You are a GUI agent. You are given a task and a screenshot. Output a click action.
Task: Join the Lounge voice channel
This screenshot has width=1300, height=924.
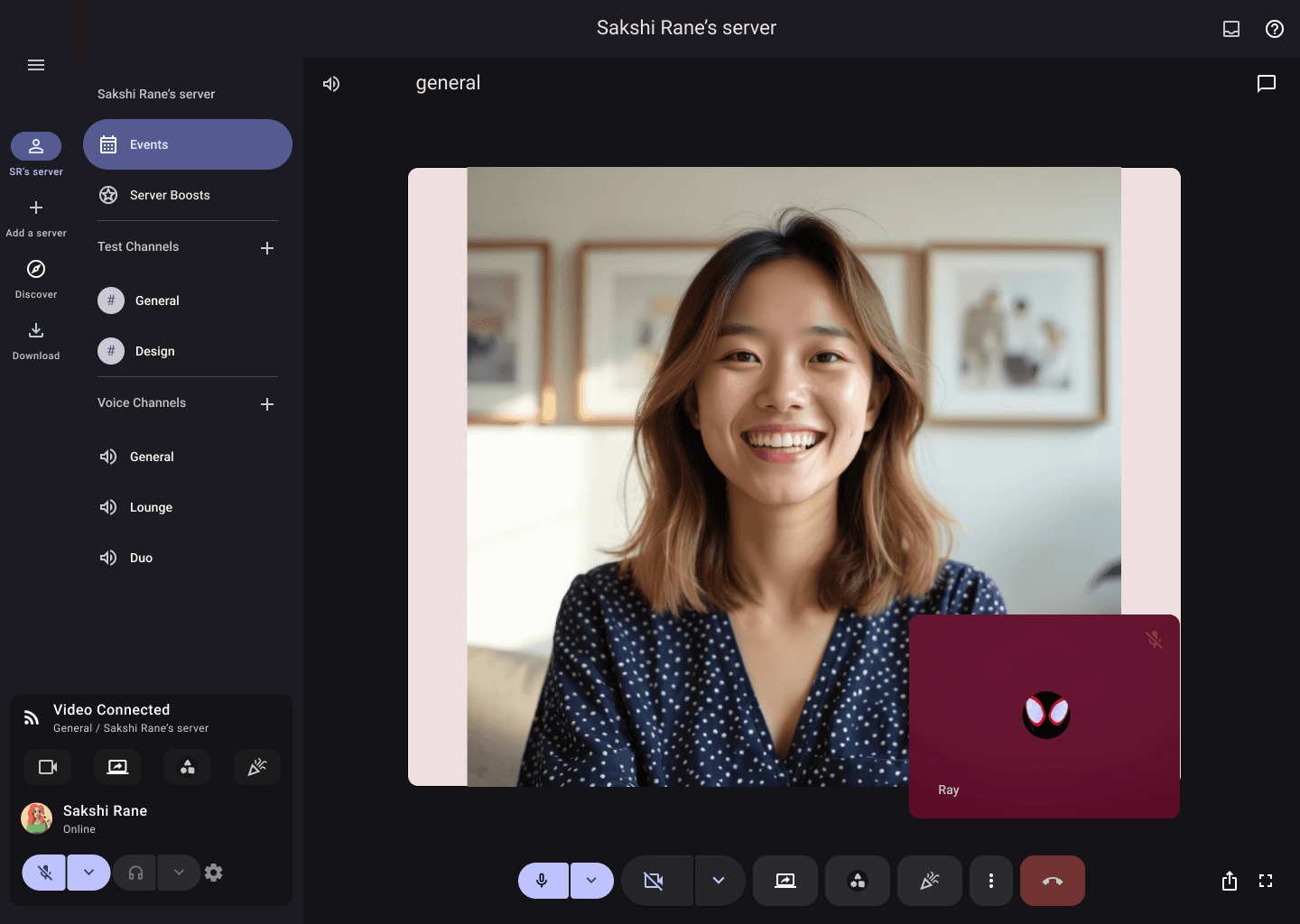point(188,507)
